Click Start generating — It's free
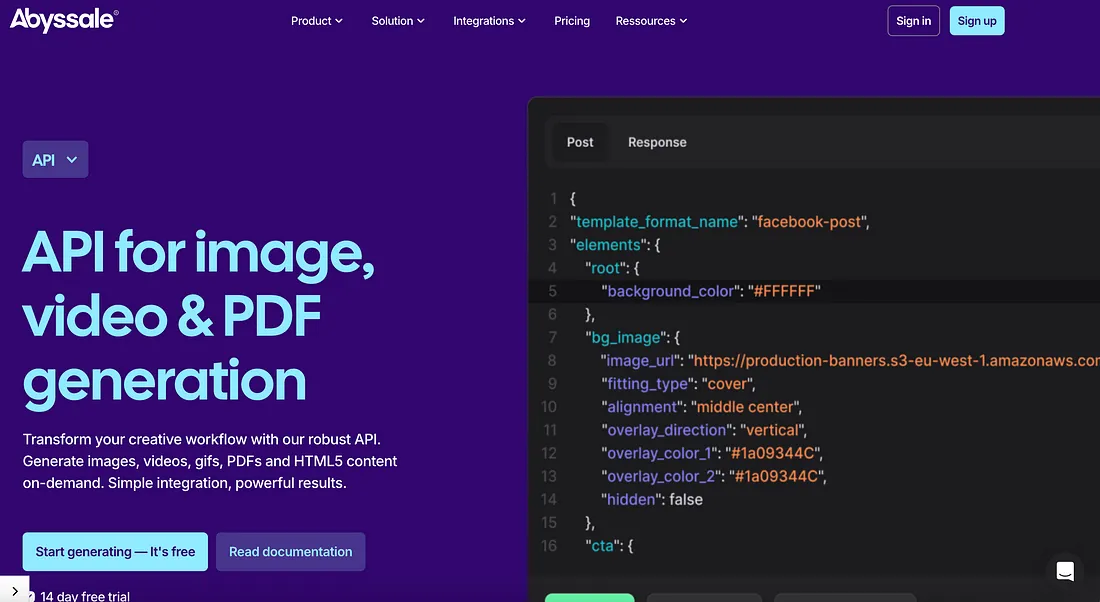The image size is (1100, 602). pyautogui.click(x=115, y=551)
